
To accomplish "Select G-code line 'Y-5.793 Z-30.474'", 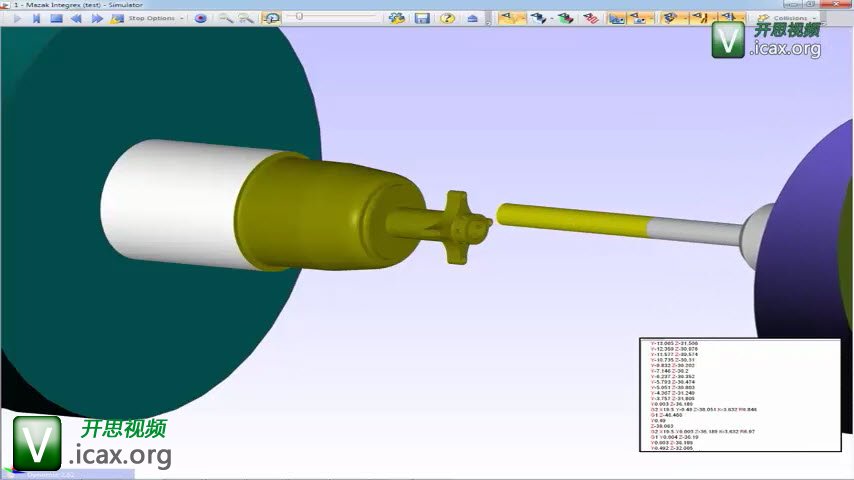I will 673,382.
